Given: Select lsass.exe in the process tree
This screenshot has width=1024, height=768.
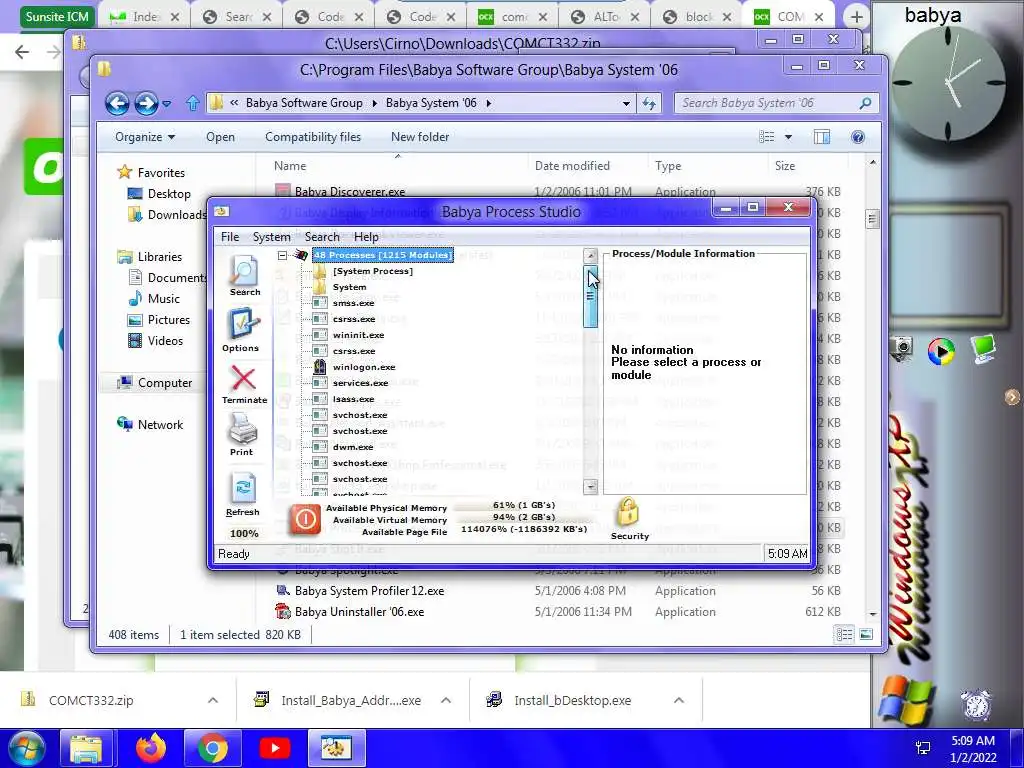Looking at the screenshot, I should coord(353,399).
